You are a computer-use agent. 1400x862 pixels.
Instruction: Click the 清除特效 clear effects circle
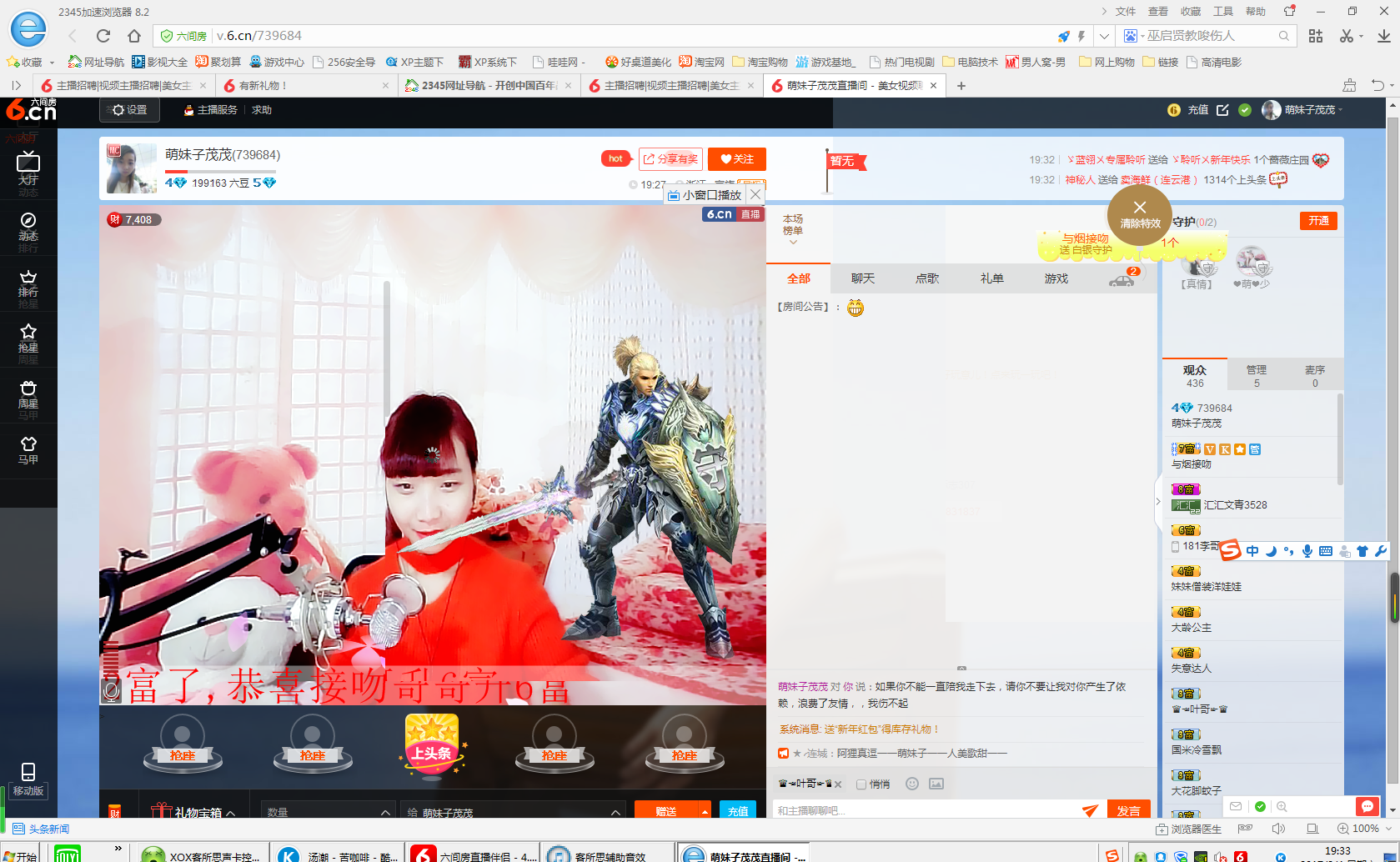tap(1140, 215)
